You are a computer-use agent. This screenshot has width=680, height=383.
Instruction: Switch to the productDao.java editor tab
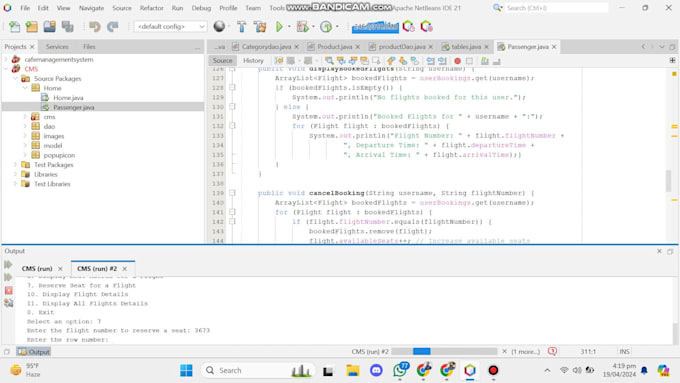tap(402, 46)
